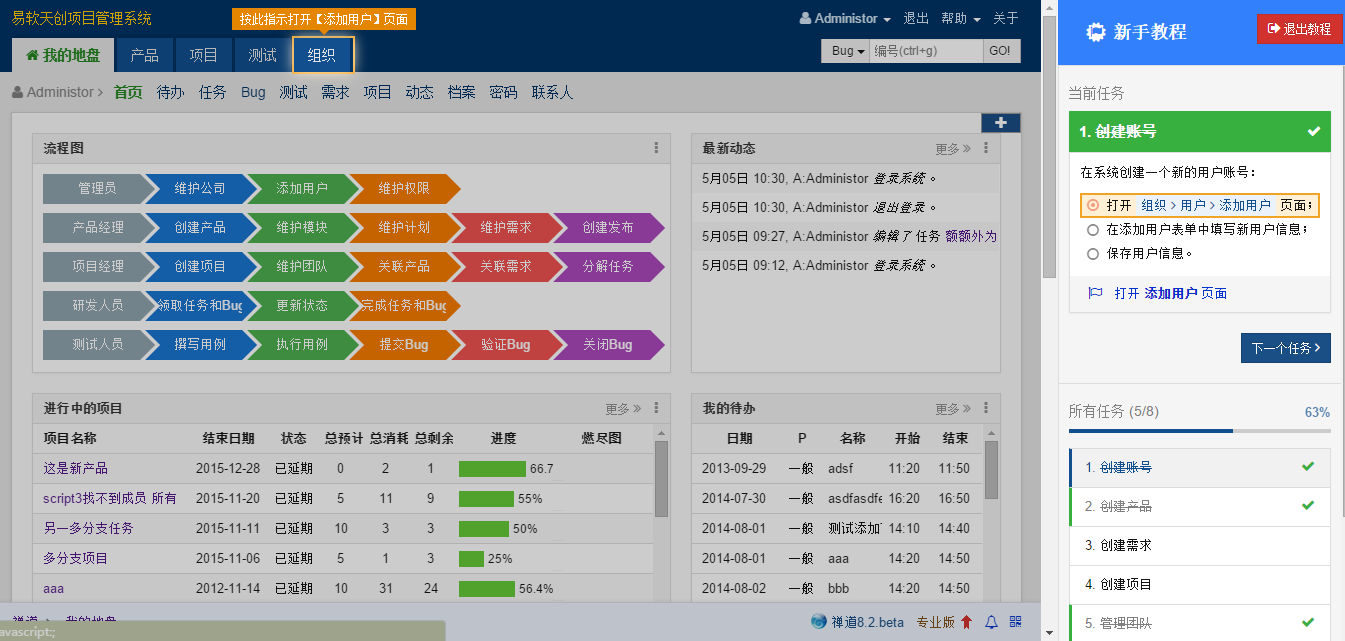1345x641 pixels.
Task: Click the 分解任务 flowchart step
Action: click(x=608, y=266)
